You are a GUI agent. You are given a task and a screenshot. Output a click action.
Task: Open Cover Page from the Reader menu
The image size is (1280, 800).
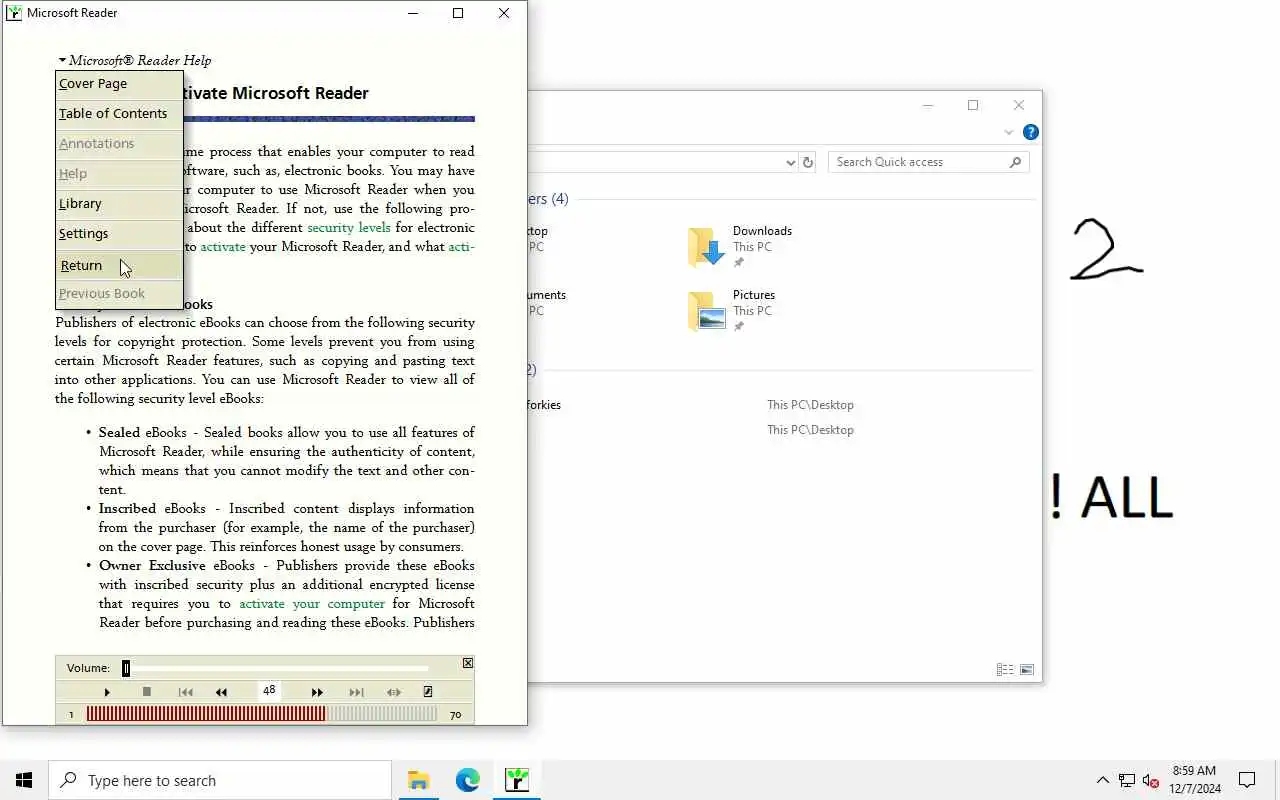coord(119,84)
